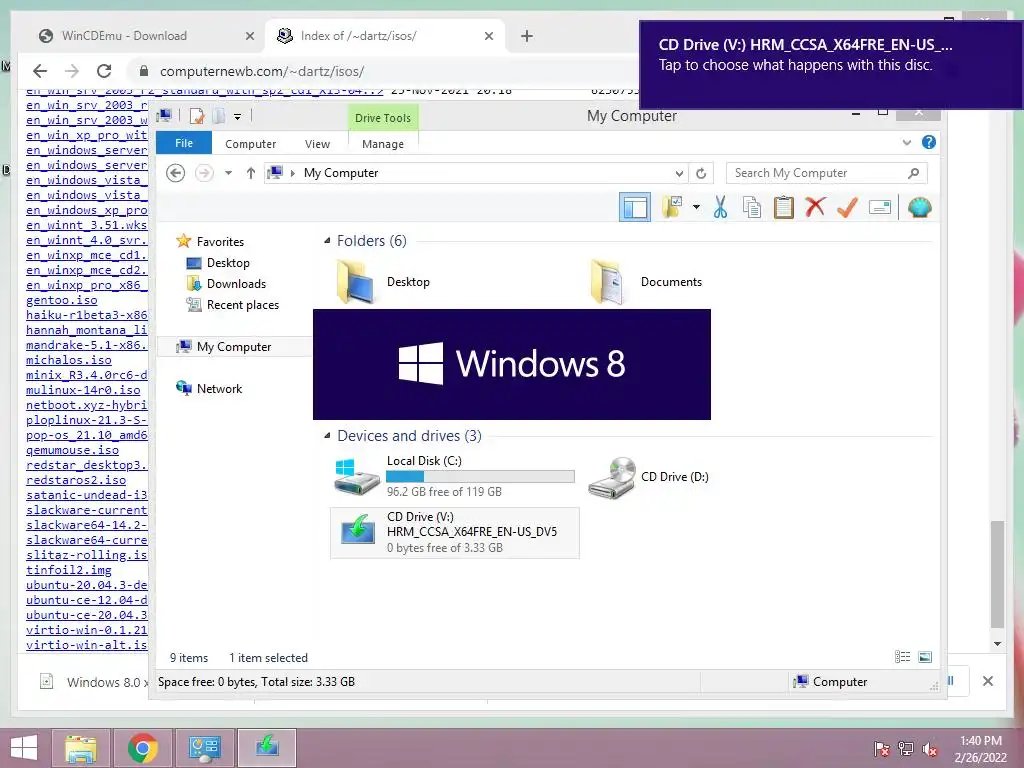Click the Chrome address bar URL
Image resolution: width=1024 pixels, height=768 pixels.
point(262,71)
